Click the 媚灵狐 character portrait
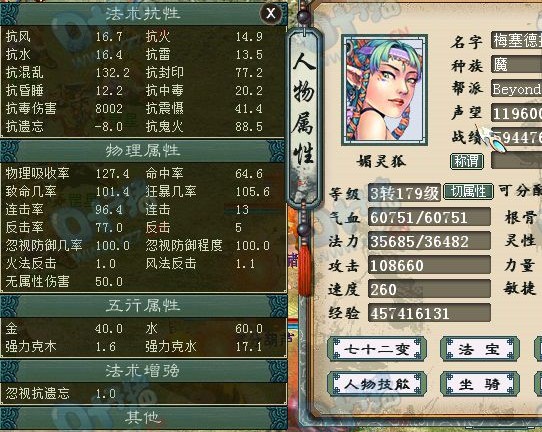This screenshot has height=432, width=542. click(x=384, y=90)
